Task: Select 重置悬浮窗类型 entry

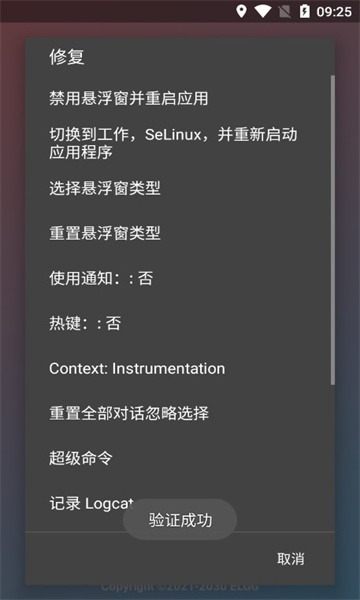Action: [178, 233]
